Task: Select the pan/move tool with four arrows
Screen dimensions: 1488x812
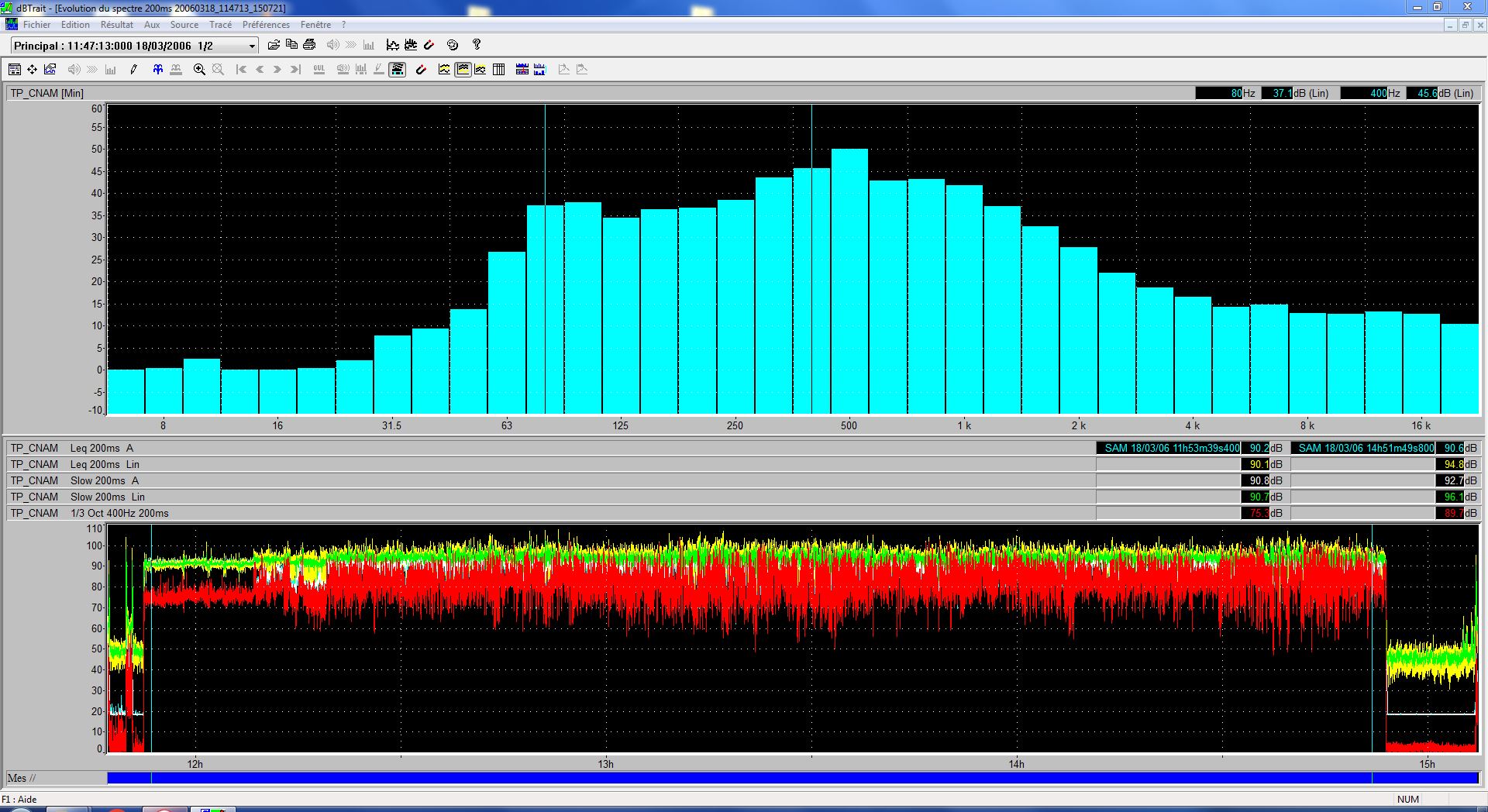Action: point(32,69)
